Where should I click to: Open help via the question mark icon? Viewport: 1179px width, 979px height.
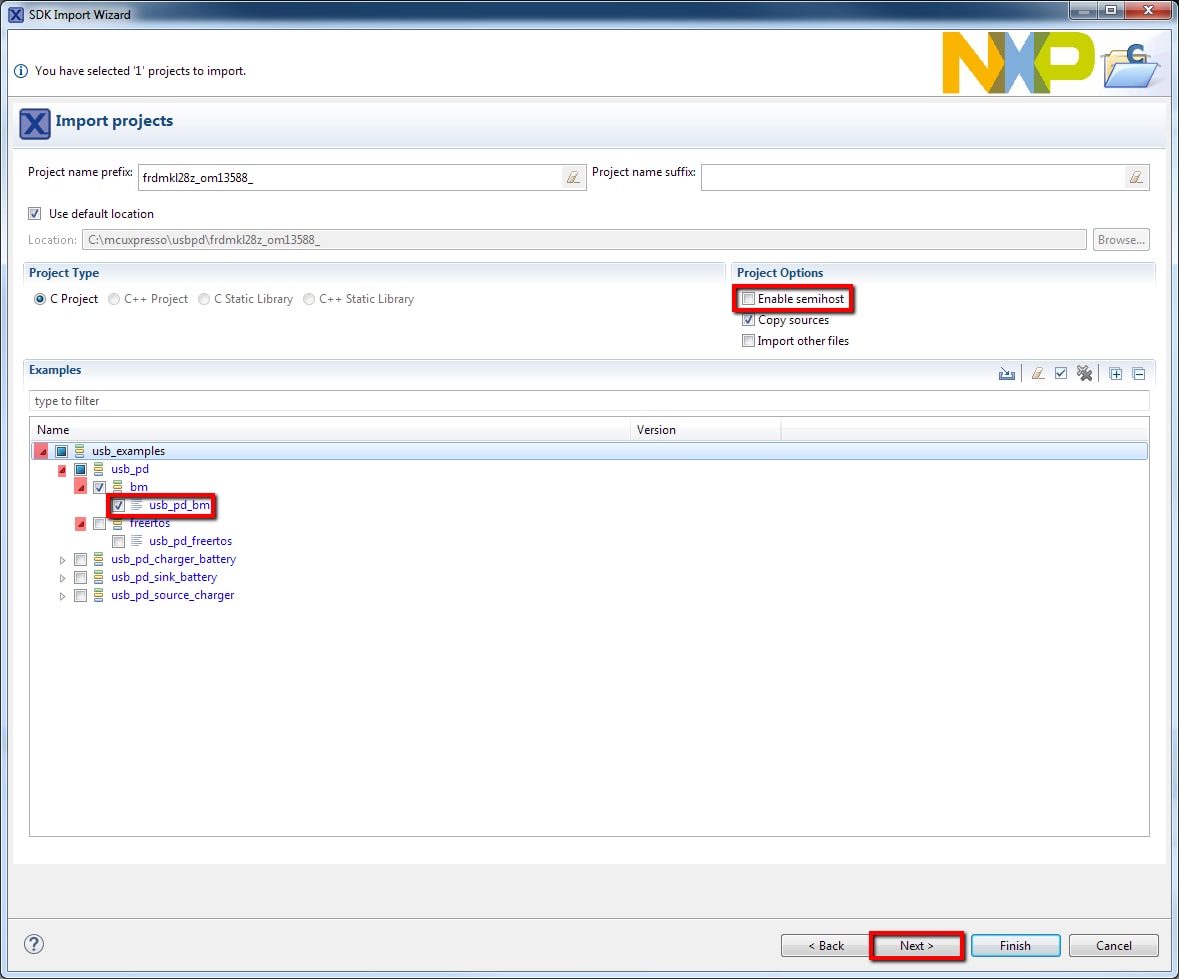click(x=34, y=944)
